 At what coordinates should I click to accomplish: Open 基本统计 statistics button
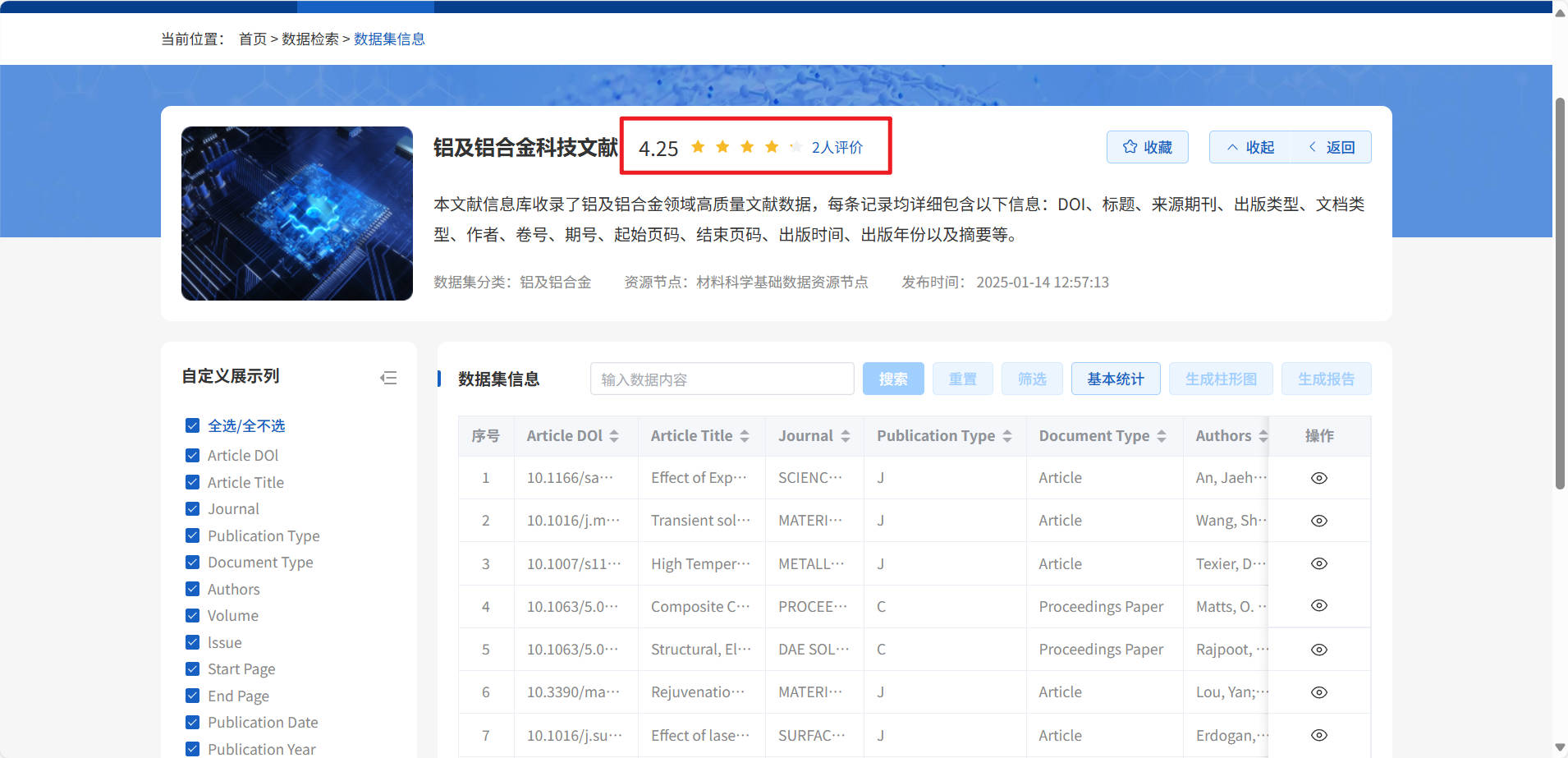pyautogui.click(x=1115, y=379)
